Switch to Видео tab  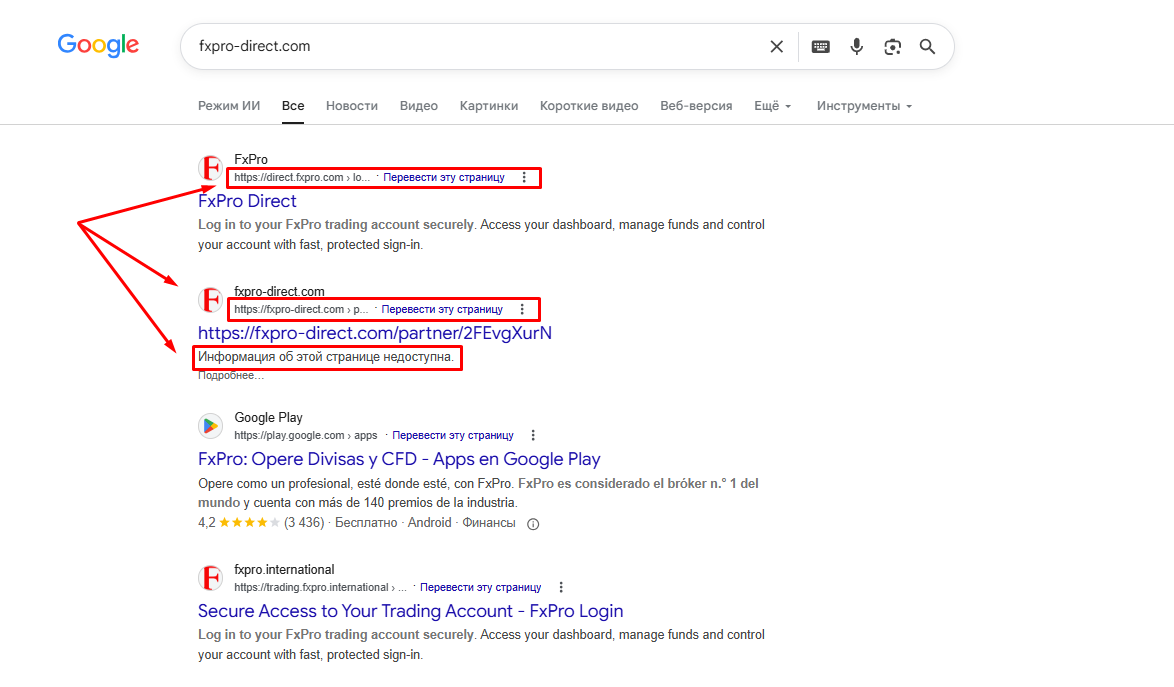tap(419, 106)
